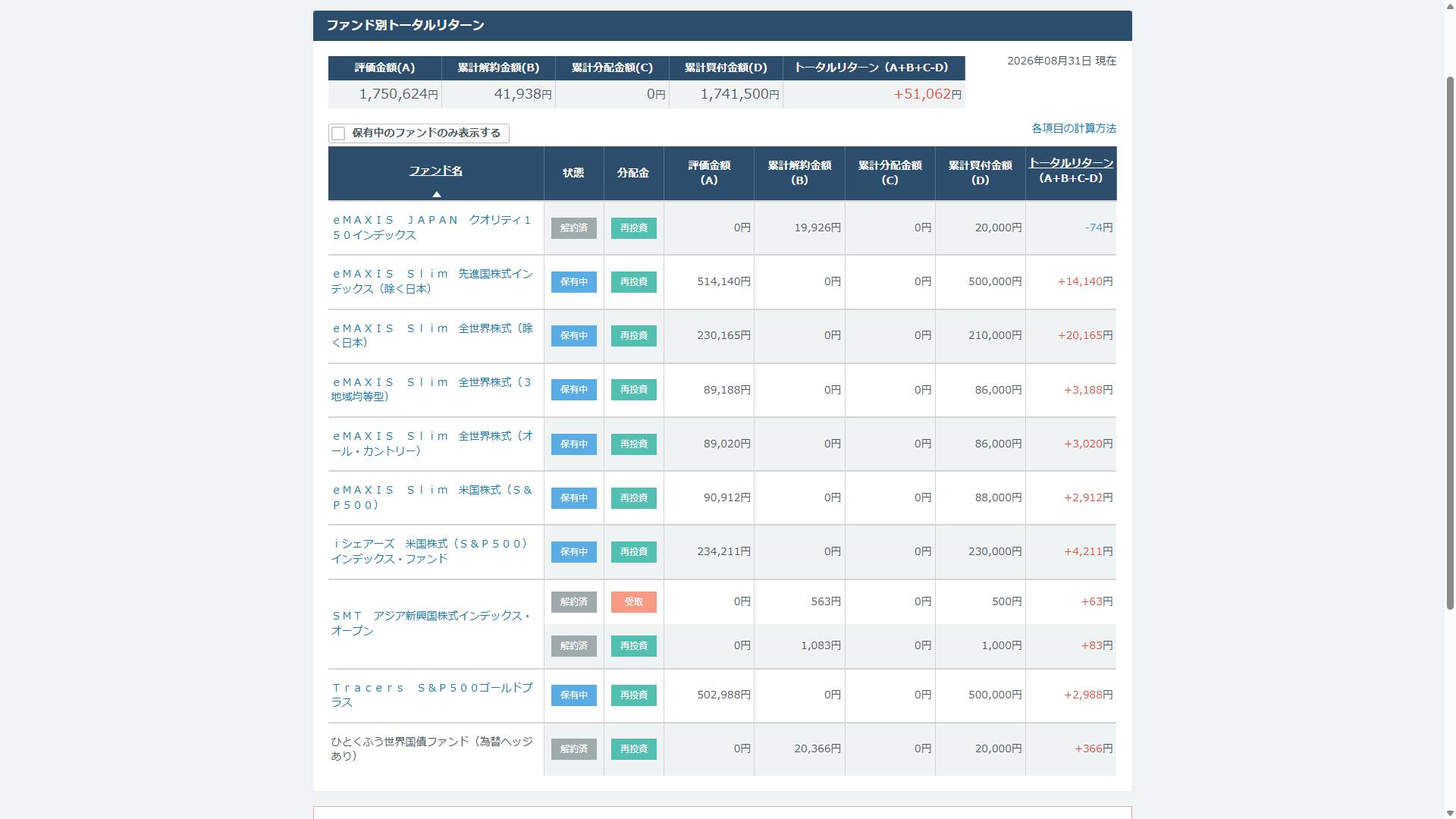
Task: Click the 保有中 badge for Tracers S&P500ゴールドプラス
Action: click(x=574, y=695)
